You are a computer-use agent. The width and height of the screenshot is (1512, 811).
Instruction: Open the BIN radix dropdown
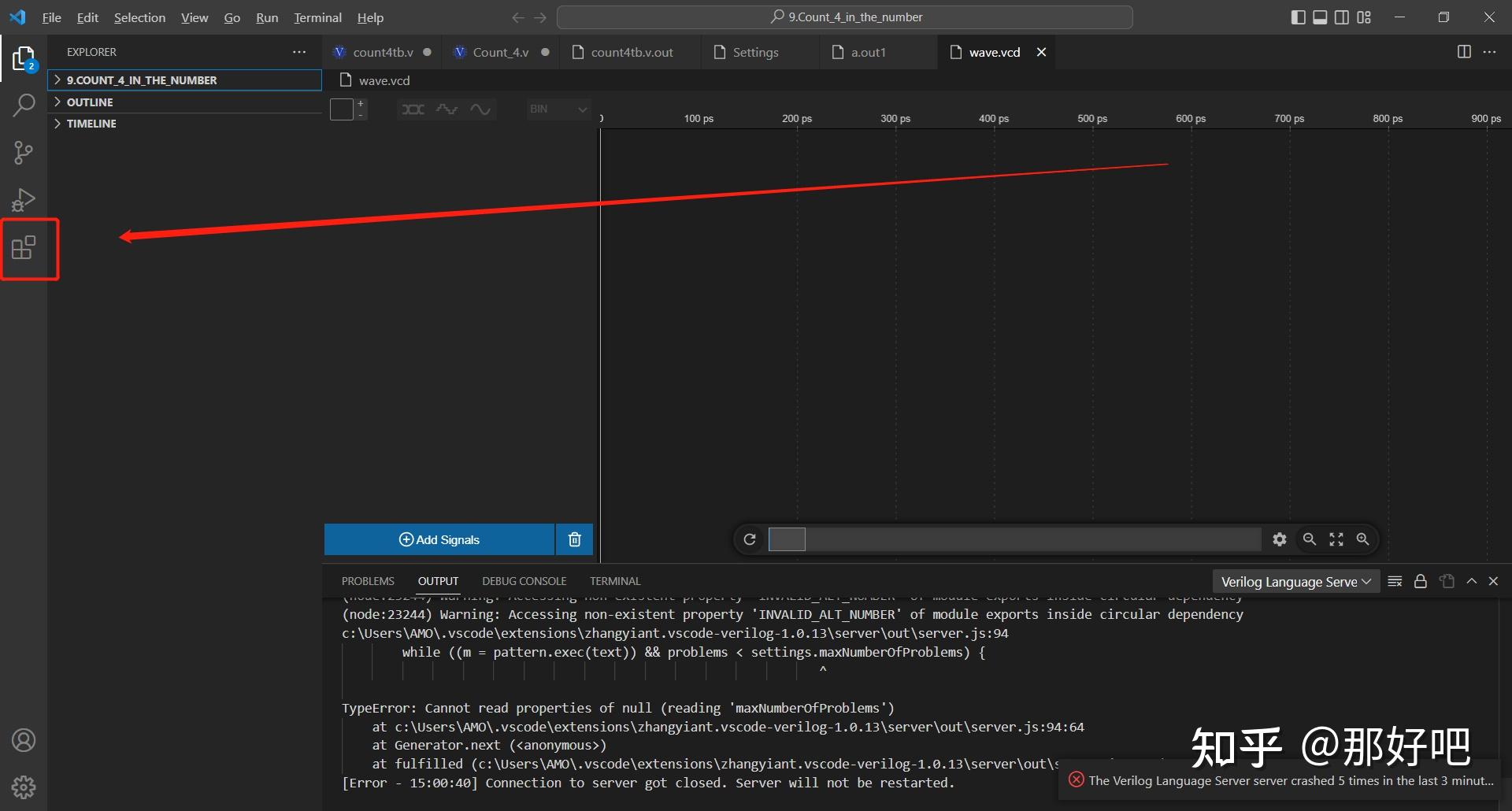tap(558, 109)
